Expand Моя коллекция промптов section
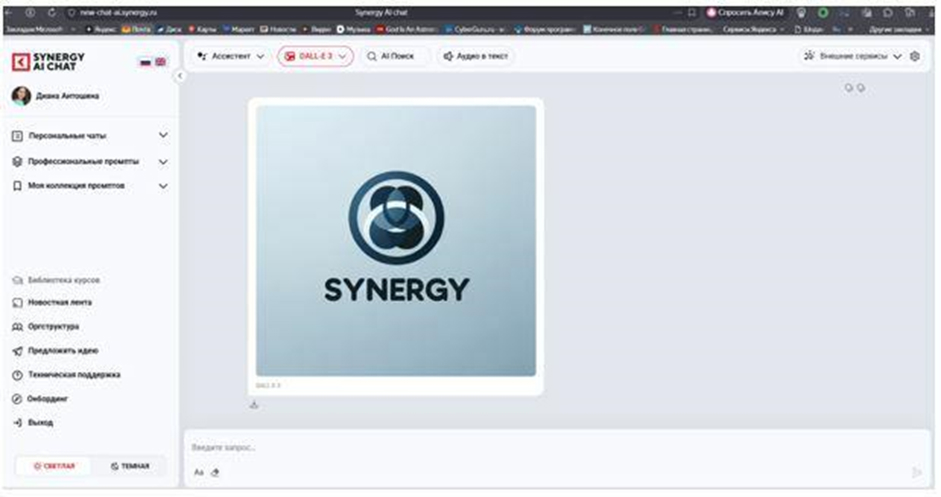941x497 pixels. tap(90, 186)
